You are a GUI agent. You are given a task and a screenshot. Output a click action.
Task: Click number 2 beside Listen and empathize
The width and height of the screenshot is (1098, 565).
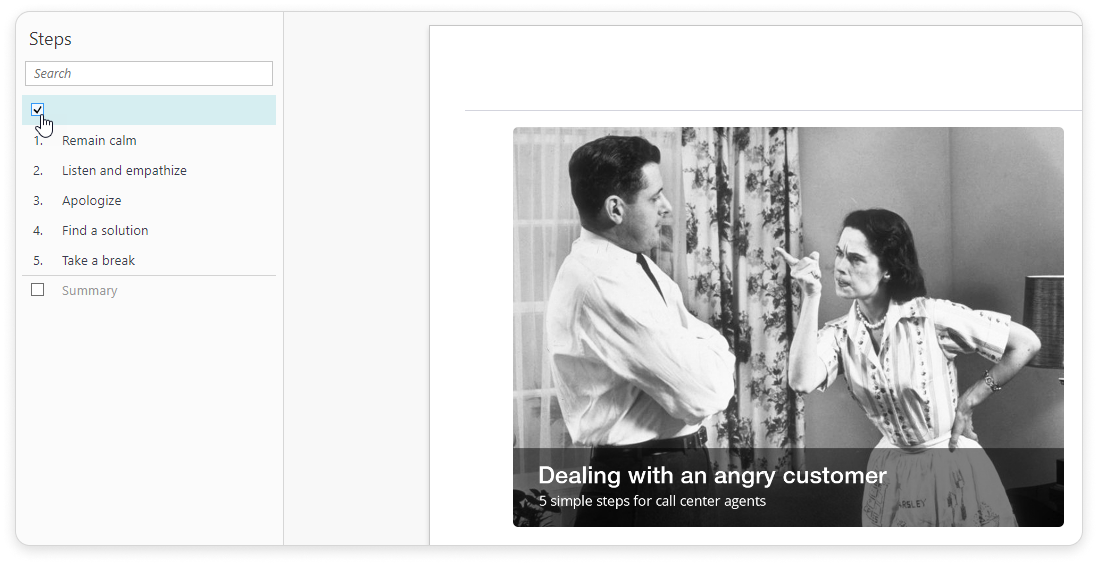click(38, 171)
